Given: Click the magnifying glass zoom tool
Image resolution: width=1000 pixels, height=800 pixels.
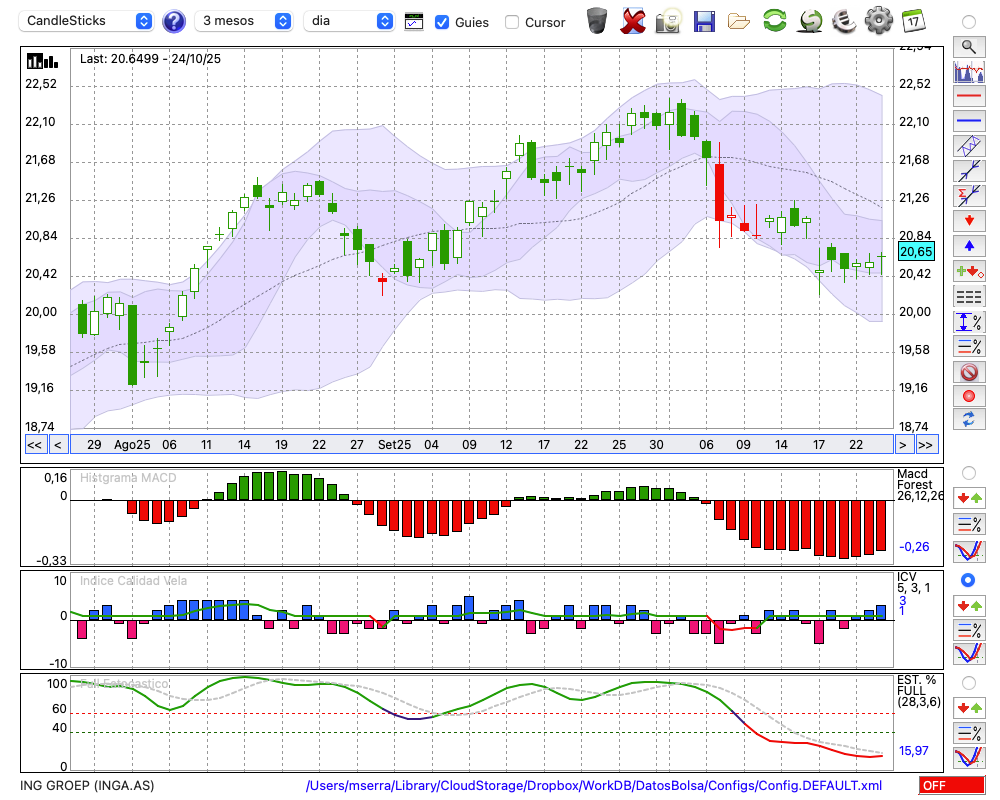Looking at the screenshot, I should point(968,46).
